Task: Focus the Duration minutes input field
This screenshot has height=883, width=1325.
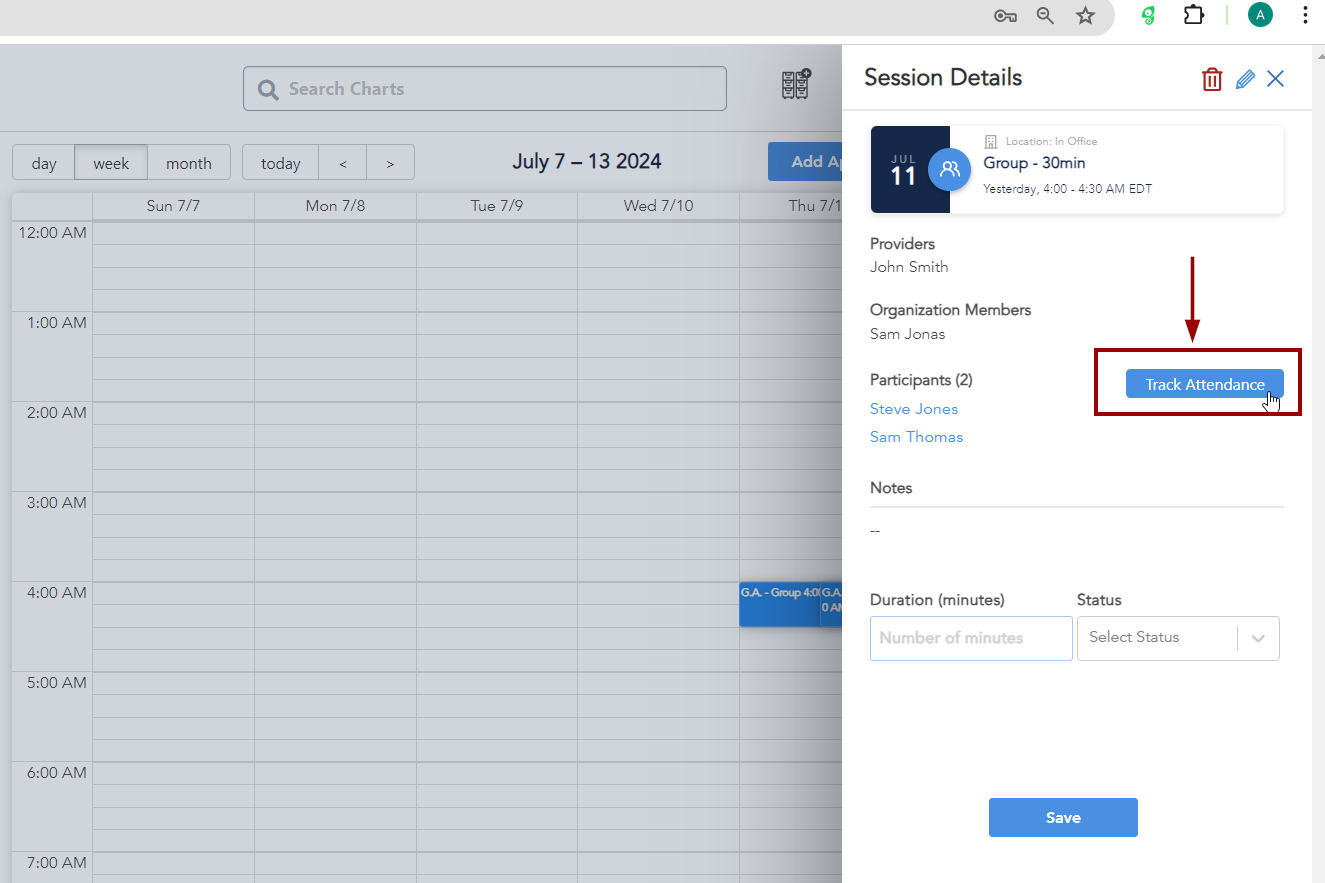Action: (971, 638)
